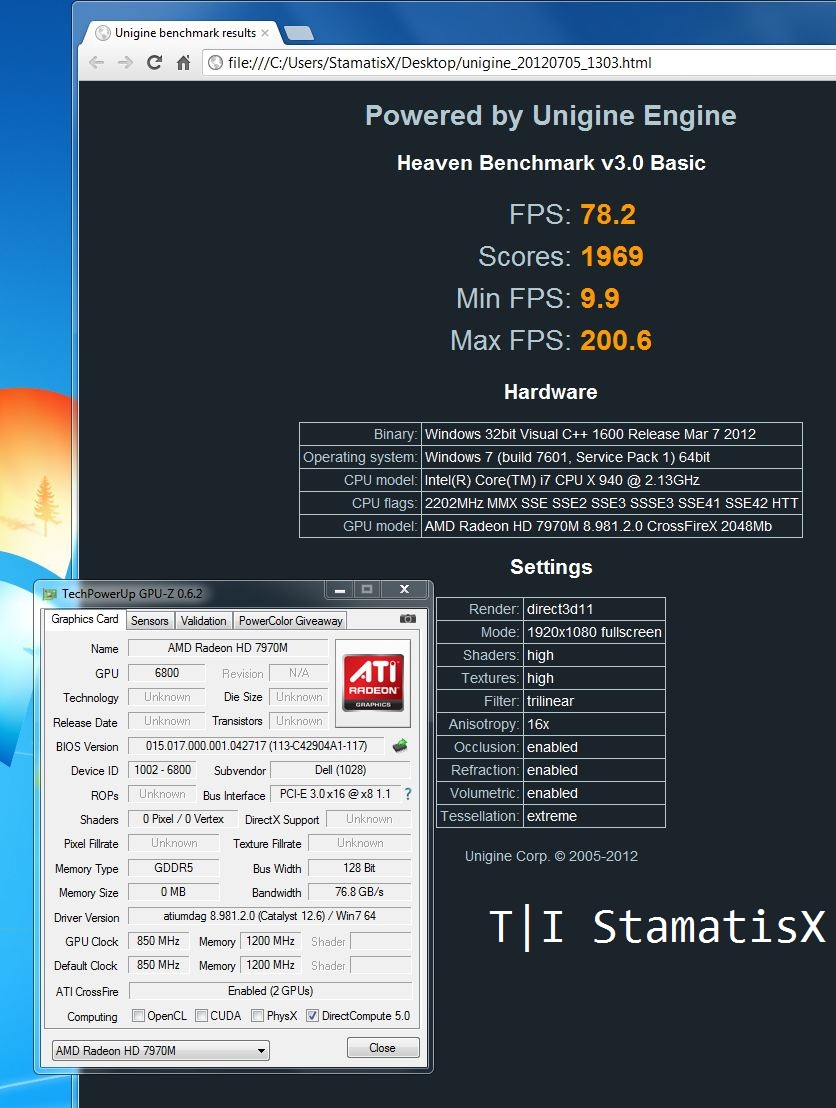Image resolution: width=836 pixels, height=1108 pixels.
Task: Tick the CUDA checkbox
Action: click(201, 1016)
